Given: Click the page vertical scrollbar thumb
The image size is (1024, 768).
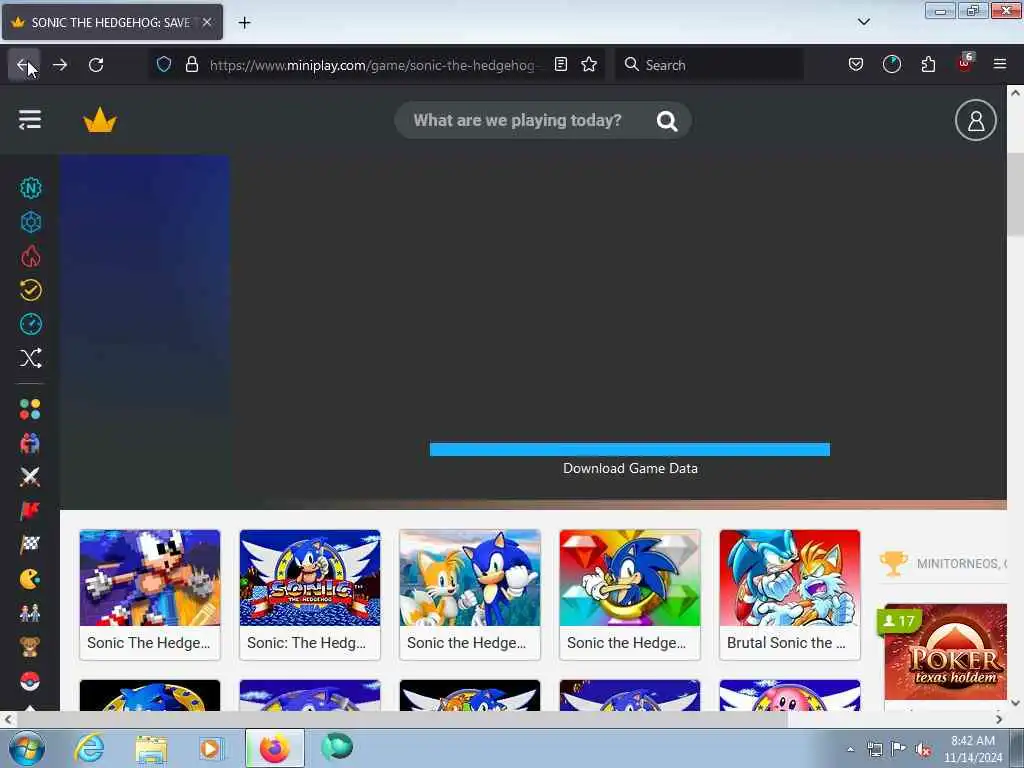Looking at the screenshot, I should (x=1015, y=194).
